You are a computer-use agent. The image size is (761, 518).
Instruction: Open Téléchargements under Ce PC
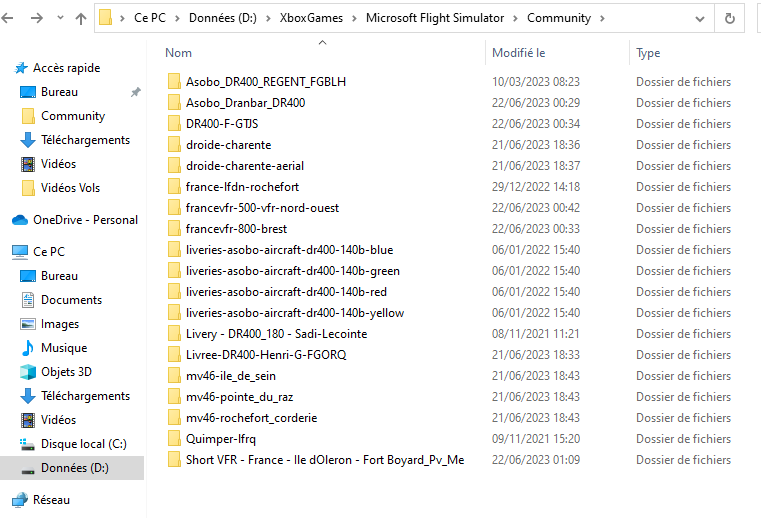point(85,396)
